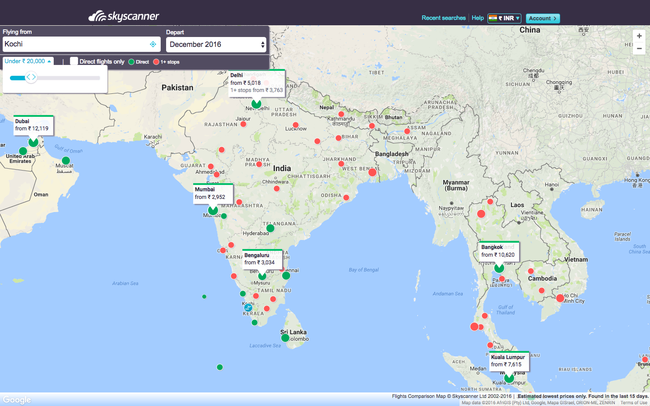The height and width of the screenshot is (406, 650).
Task: Click the grey price slider track
Action: (x=68, y=78)
